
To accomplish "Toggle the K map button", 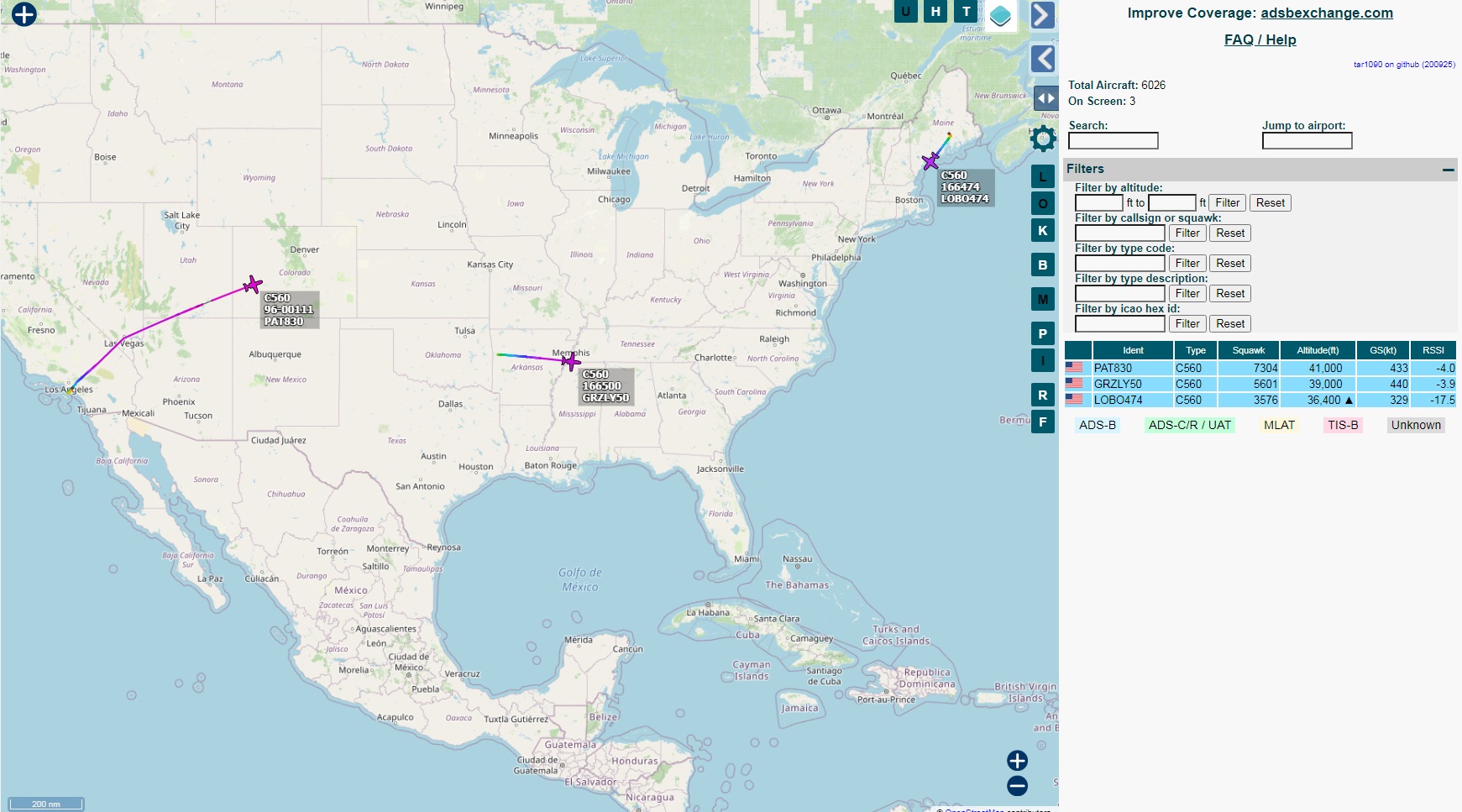I will (x=1042, y=230).
